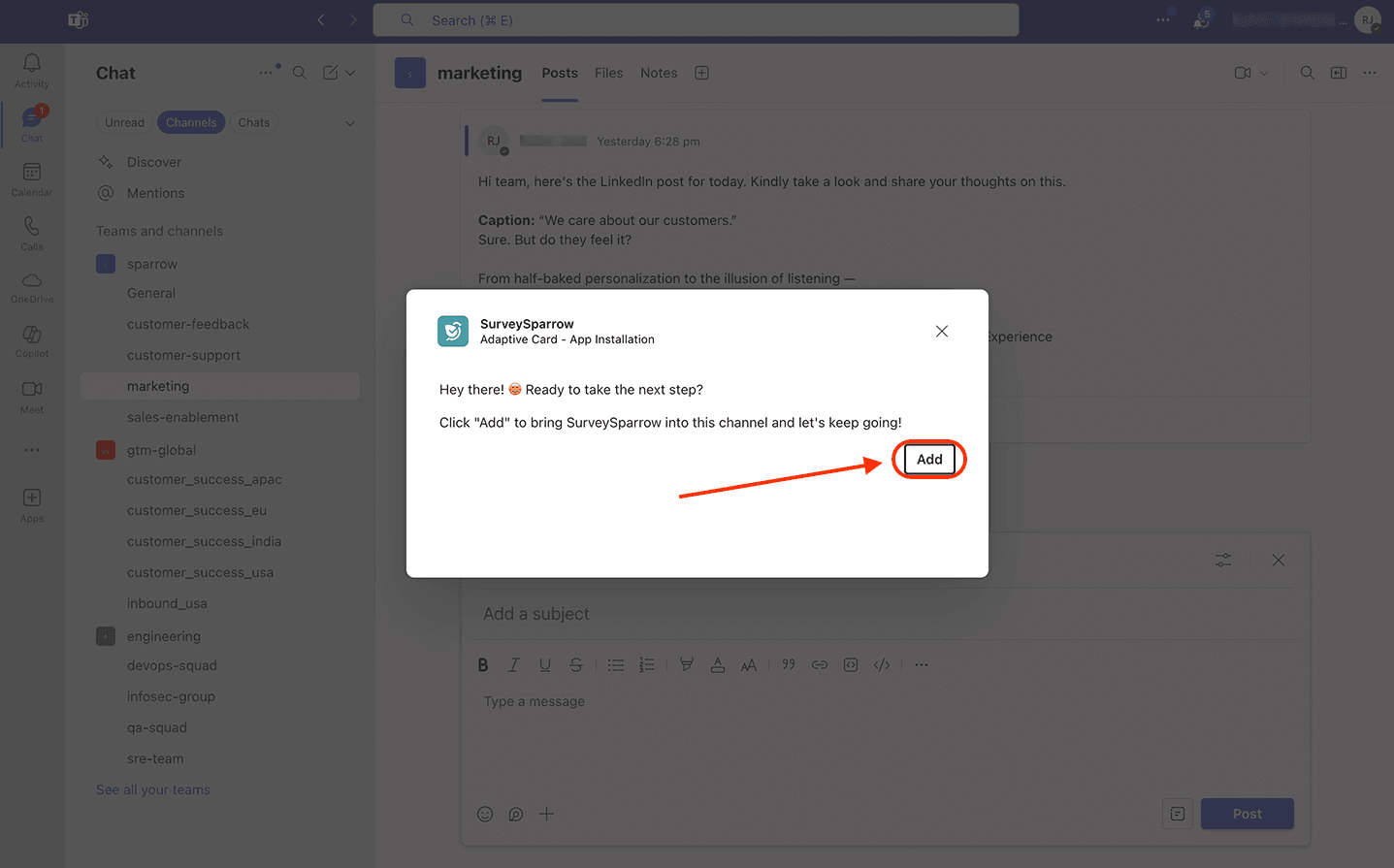This screenshot has width=1394, height=868.
Task: Close the SurveySparrow installation dialog
Action: click(941, 332)
